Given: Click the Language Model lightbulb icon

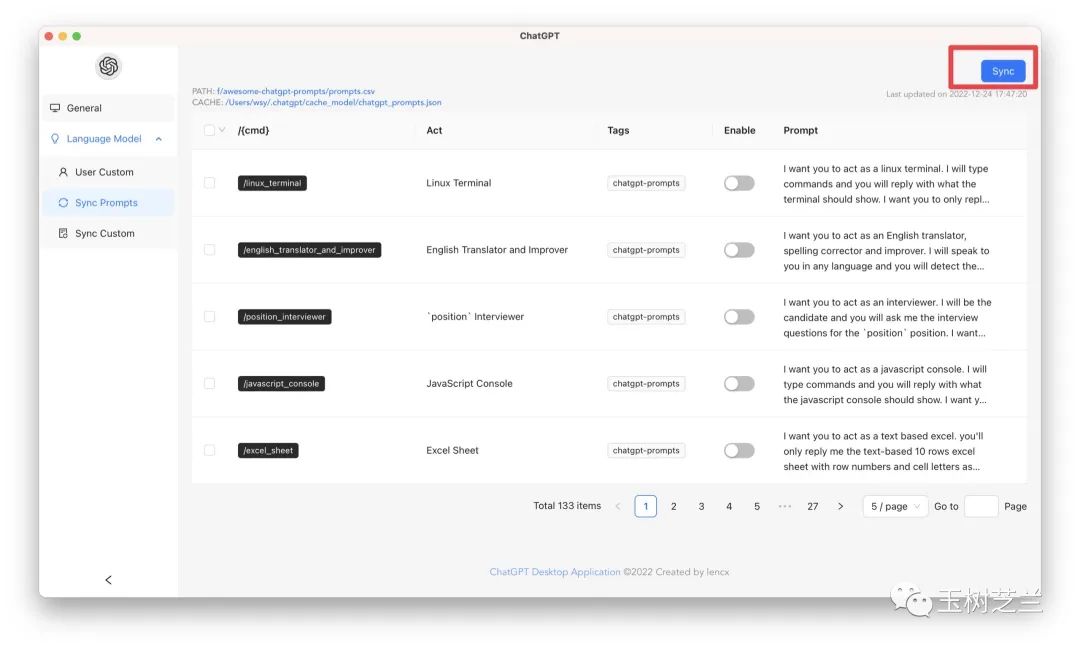Looking at the screenshot, I should (x=55, y=138).
